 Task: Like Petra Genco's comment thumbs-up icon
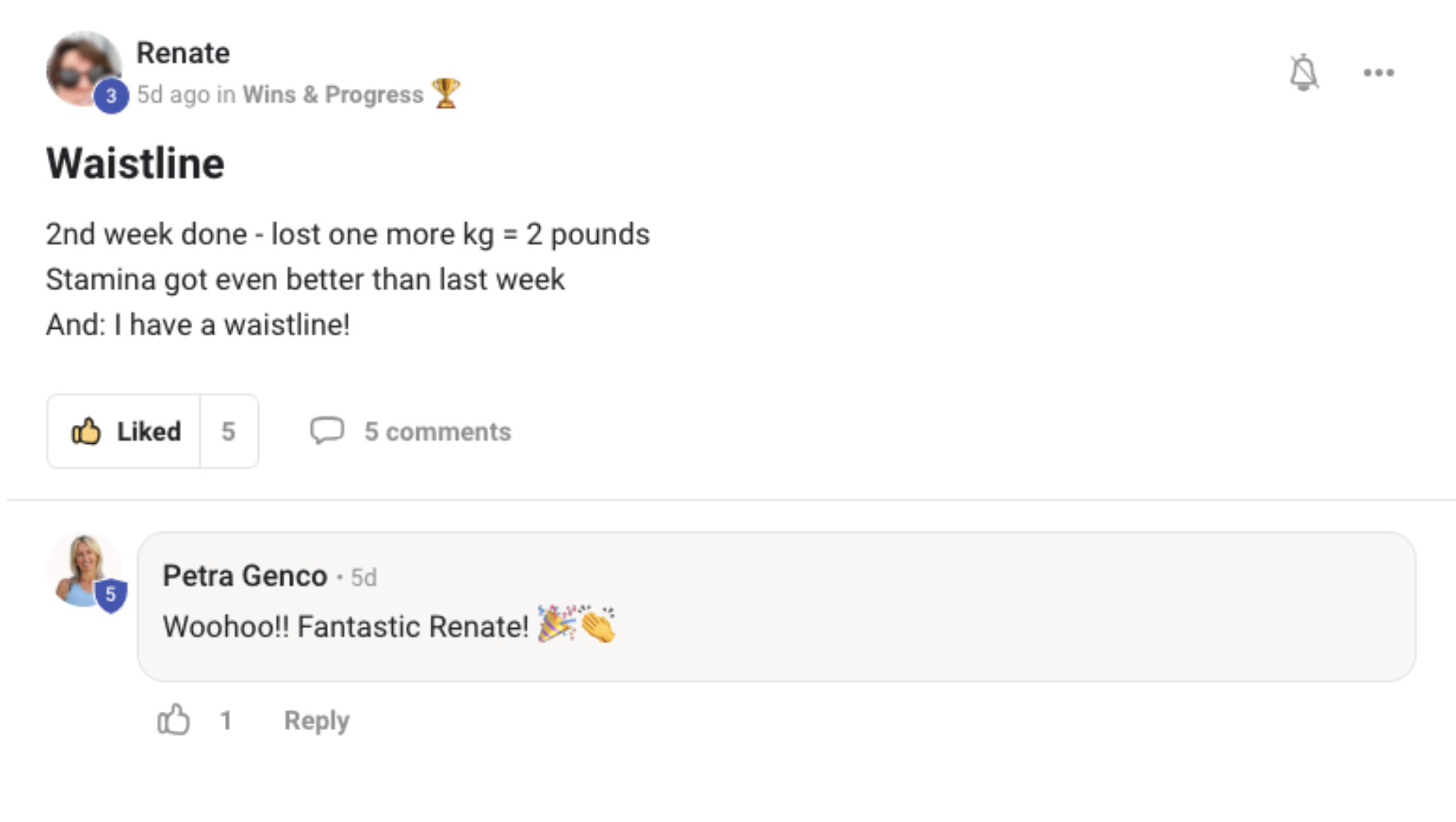[x=173, y=720]
